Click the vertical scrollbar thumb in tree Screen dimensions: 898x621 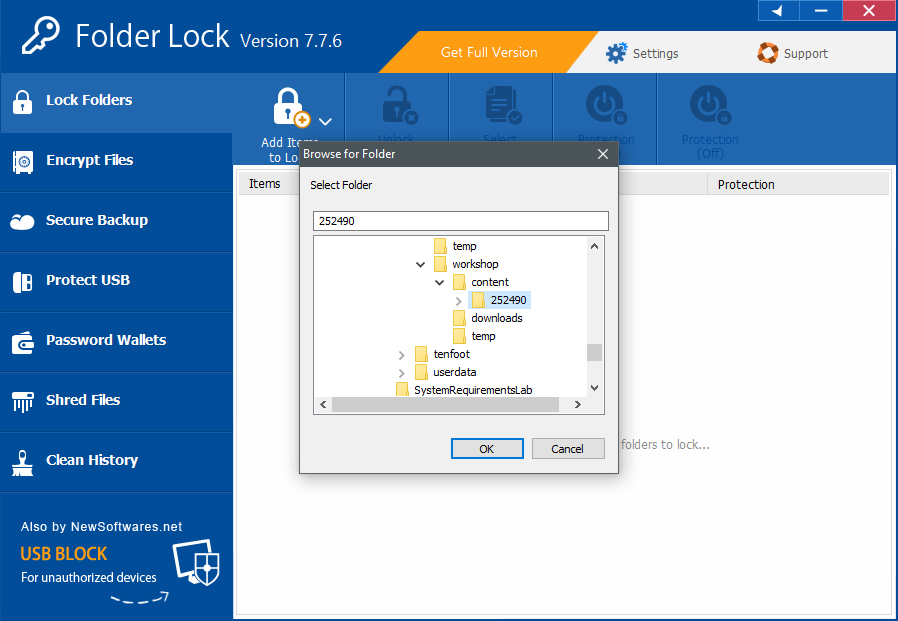[x=594, y=352]
